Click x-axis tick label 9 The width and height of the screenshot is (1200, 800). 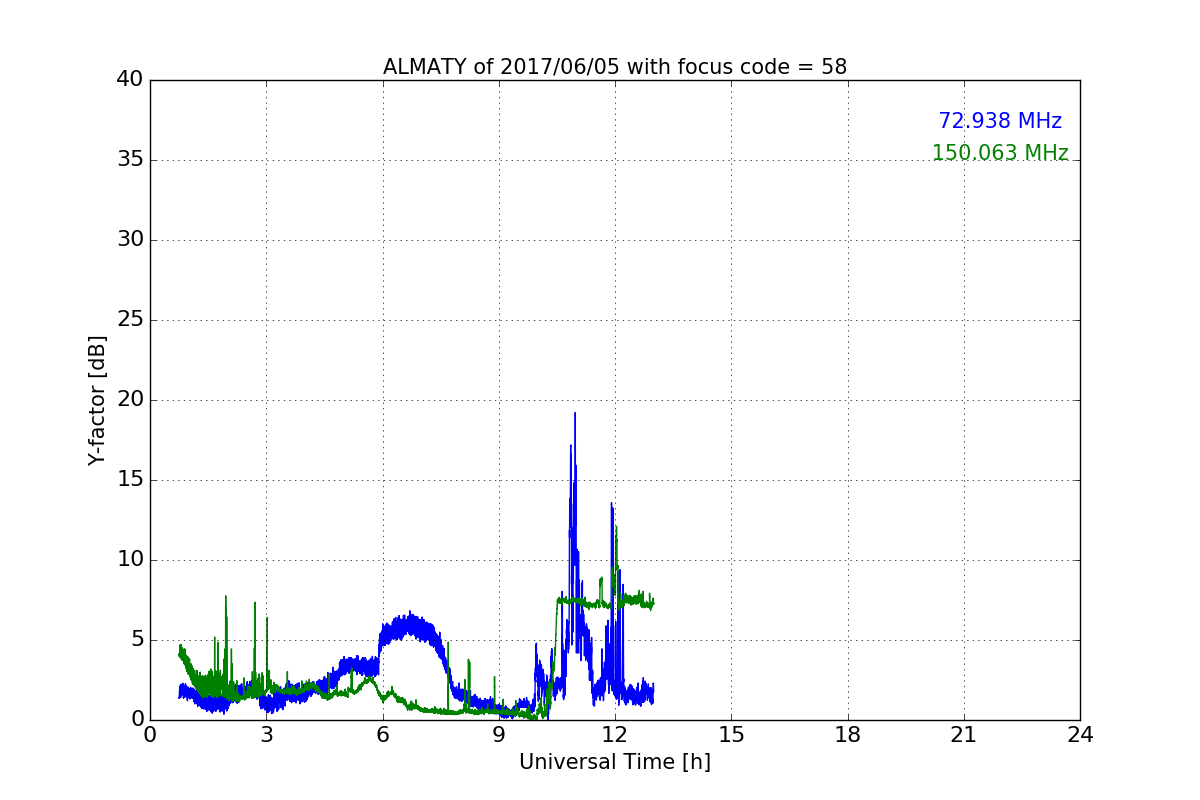[x=499, y=735]
